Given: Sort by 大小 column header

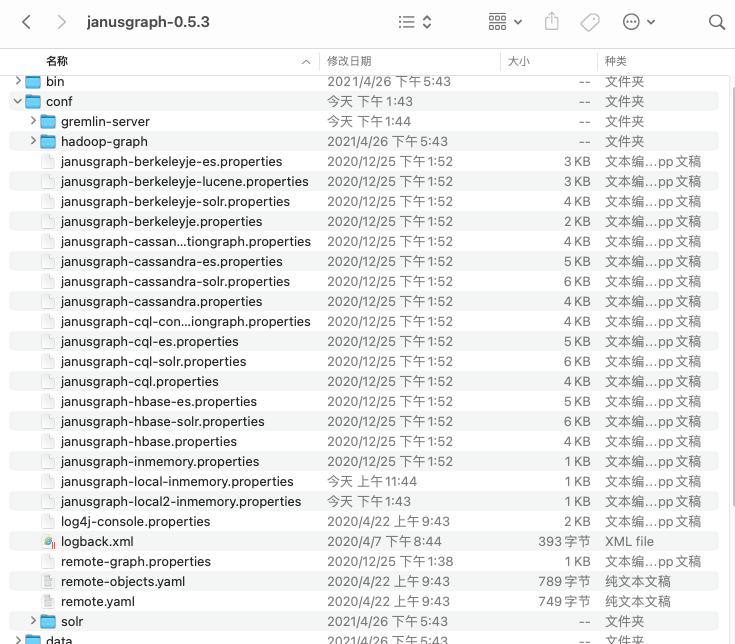Looking at the screenshot, I should click(x=519, y=61).
